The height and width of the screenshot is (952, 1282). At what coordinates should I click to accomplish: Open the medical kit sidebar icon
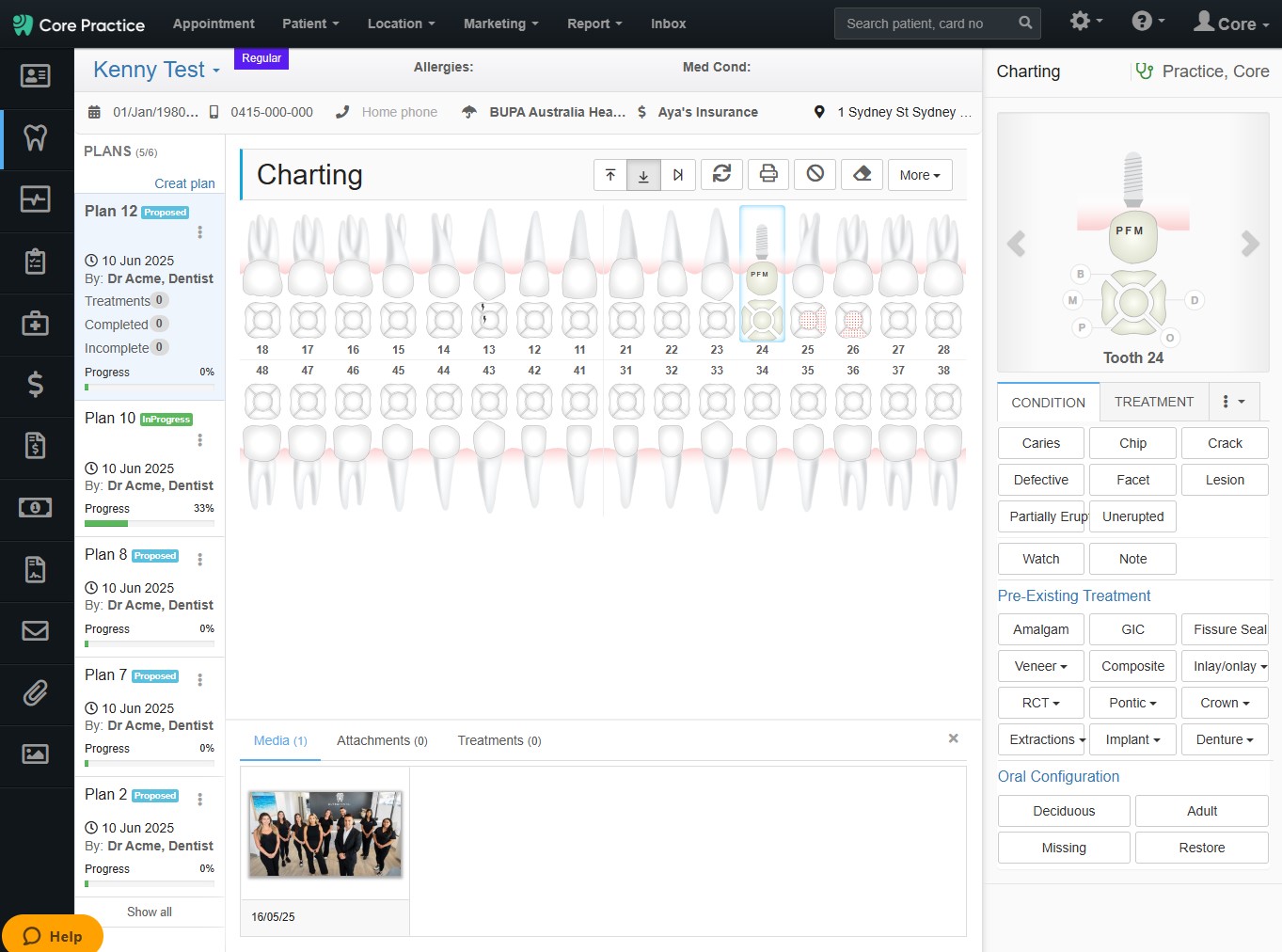point(36,324)
